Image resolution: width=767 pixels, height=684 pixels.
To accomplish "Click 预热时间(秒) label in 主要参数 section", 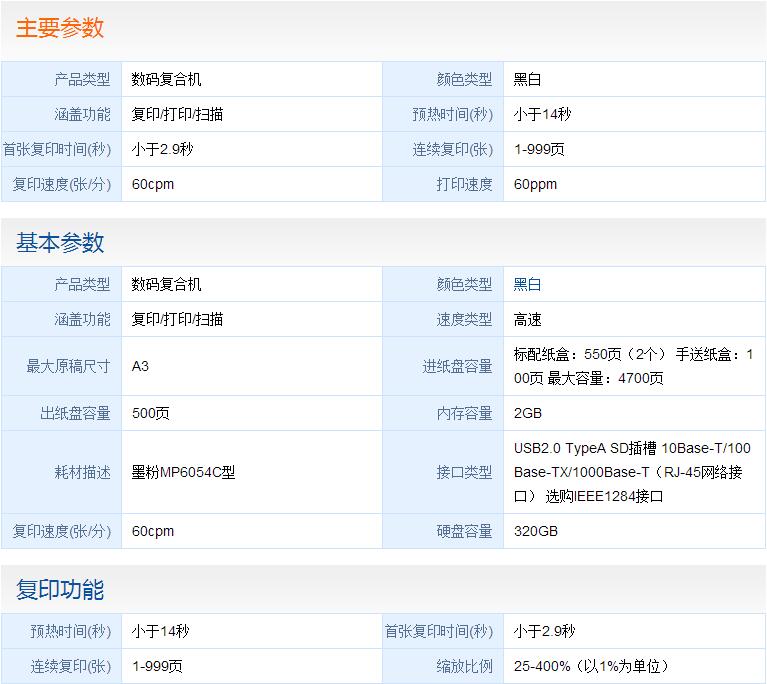I will coord(452,114).
